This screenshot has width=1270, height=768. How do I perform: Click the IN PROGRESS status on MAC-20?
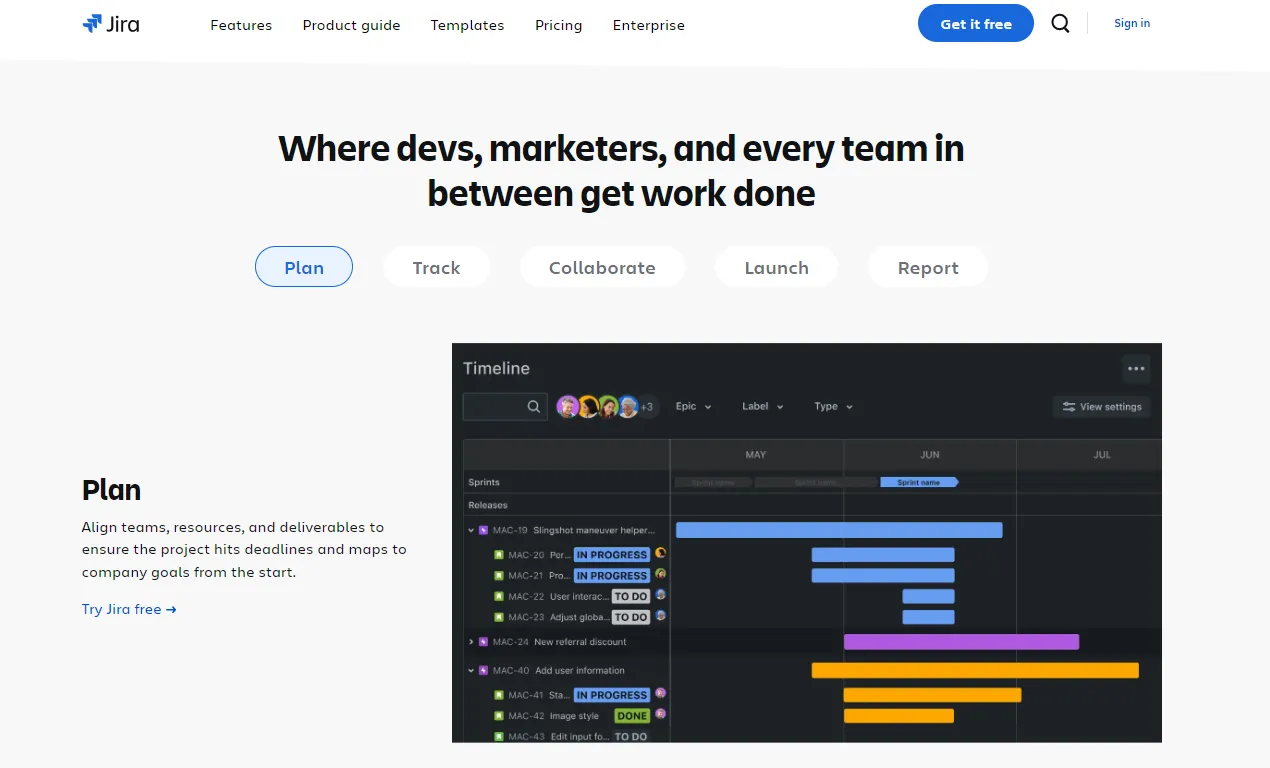(612, 554)
